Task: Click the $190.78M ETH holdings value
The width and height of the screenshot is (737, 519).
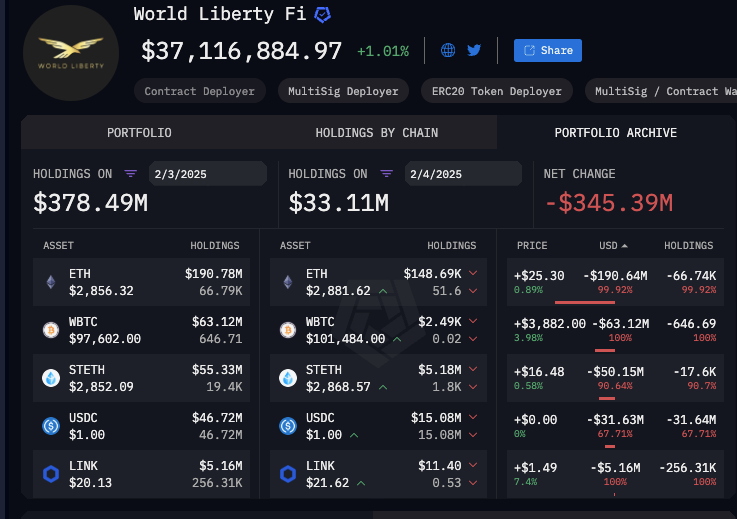Action: 214,274
